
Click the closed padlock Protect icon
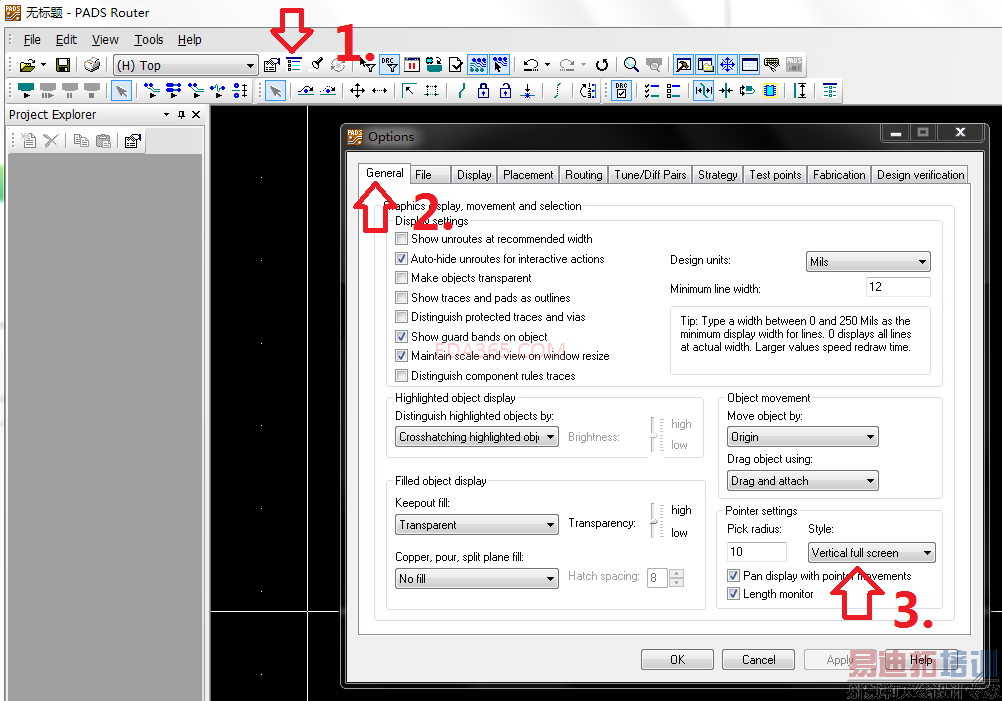484,91
